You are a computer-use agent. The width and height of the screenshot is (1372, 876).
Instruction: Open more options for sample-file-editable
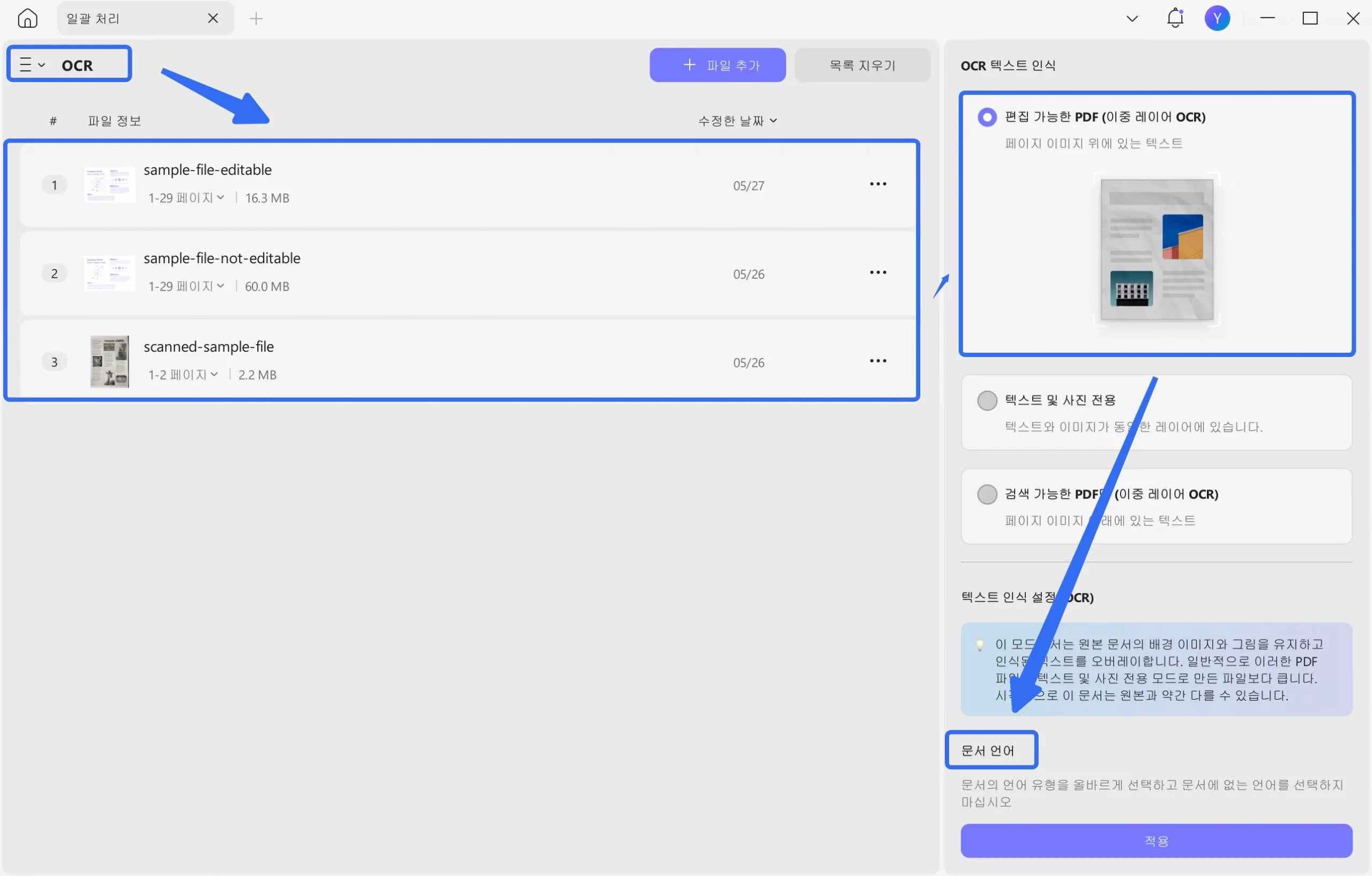(x=878, y=184)
